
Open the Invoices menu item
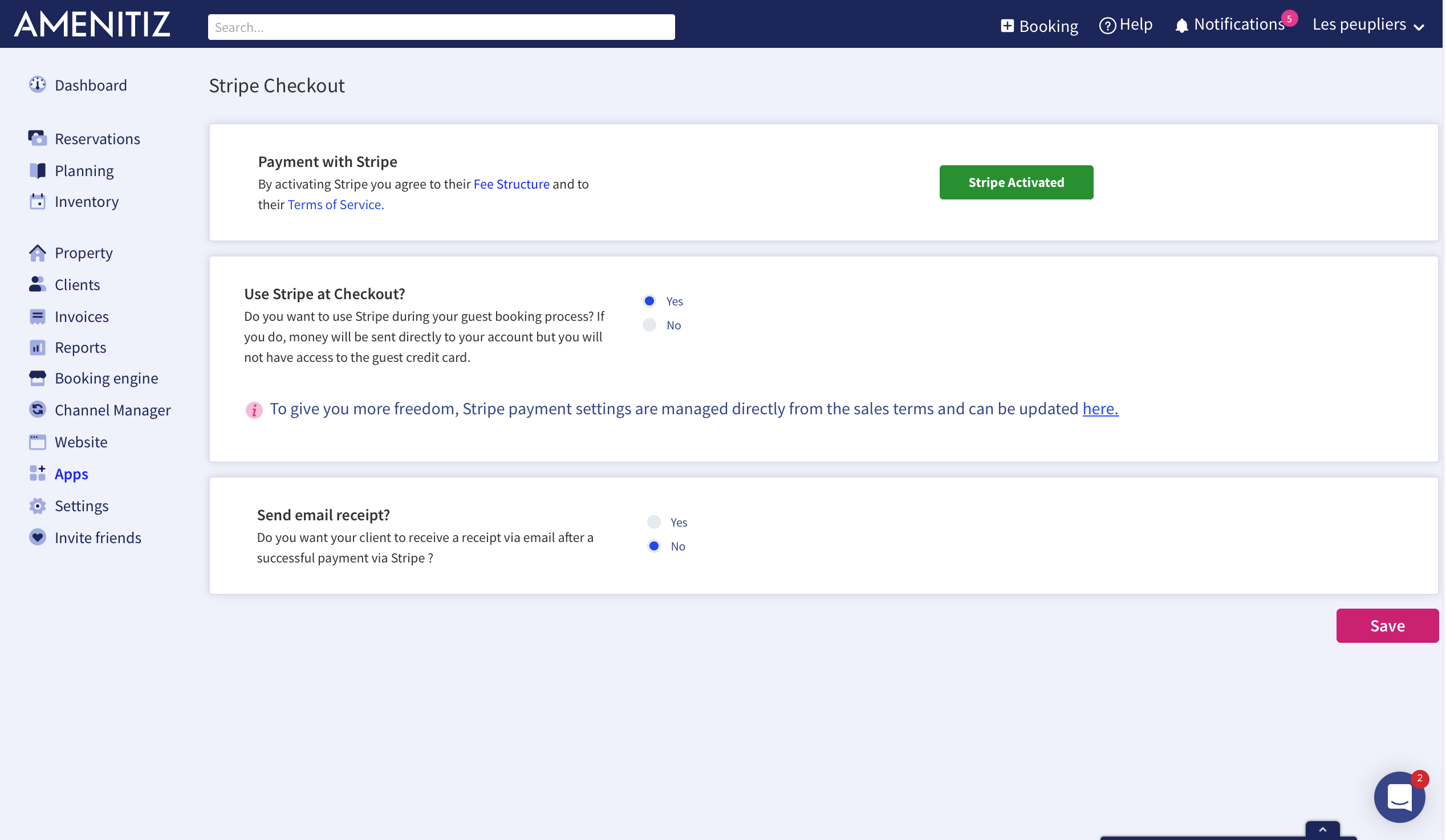coord(82,316)
